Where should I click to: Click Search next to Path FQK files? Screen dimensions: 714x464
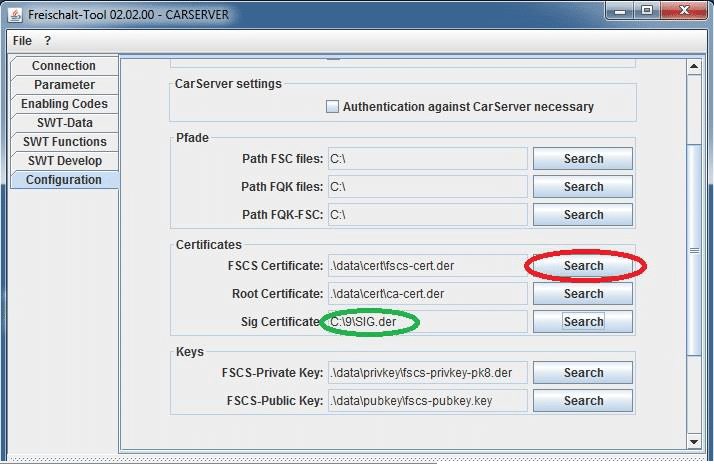582,187
